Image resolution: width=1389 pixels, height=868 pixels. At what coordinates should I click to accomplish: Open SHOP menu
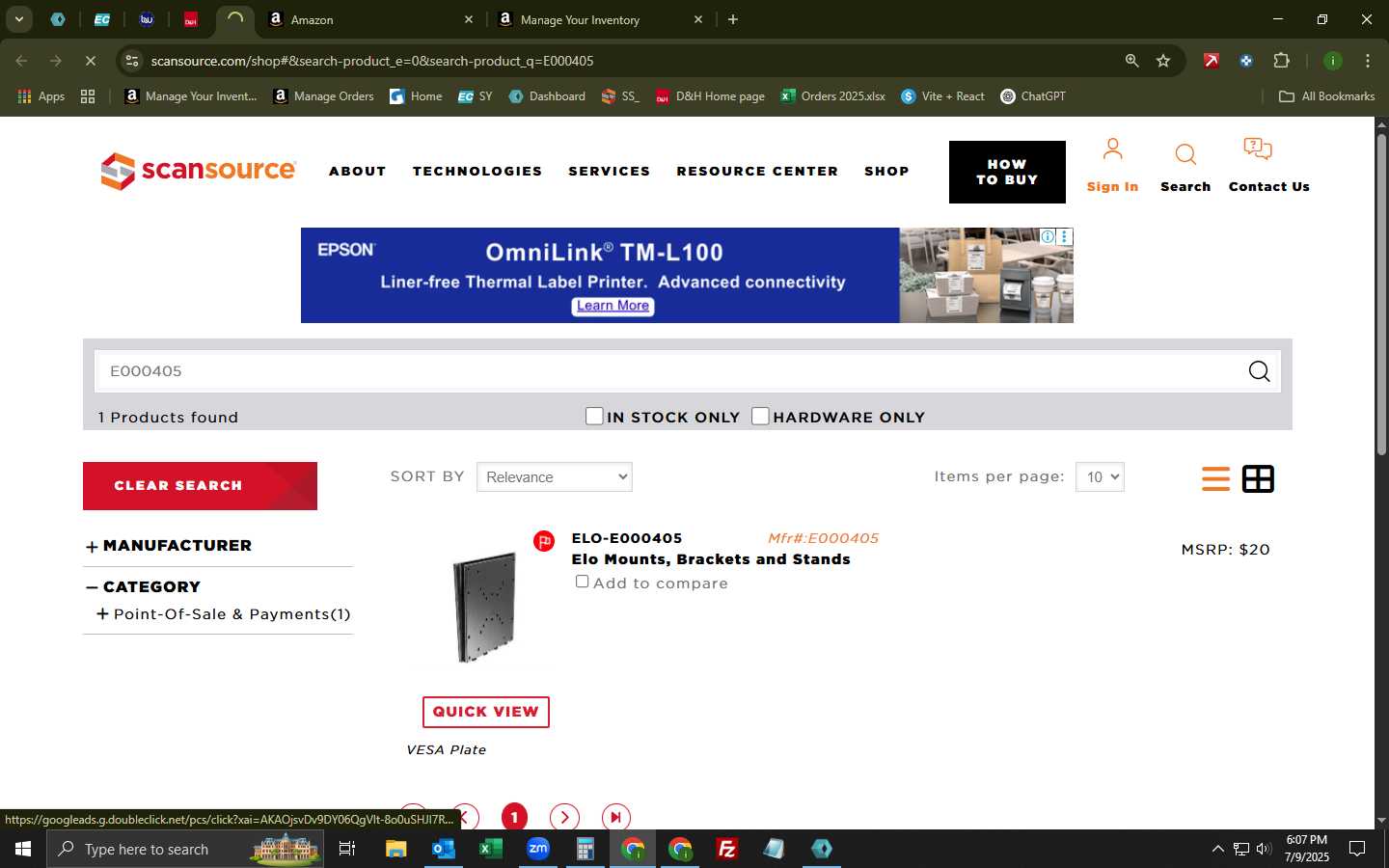[886, 172]
